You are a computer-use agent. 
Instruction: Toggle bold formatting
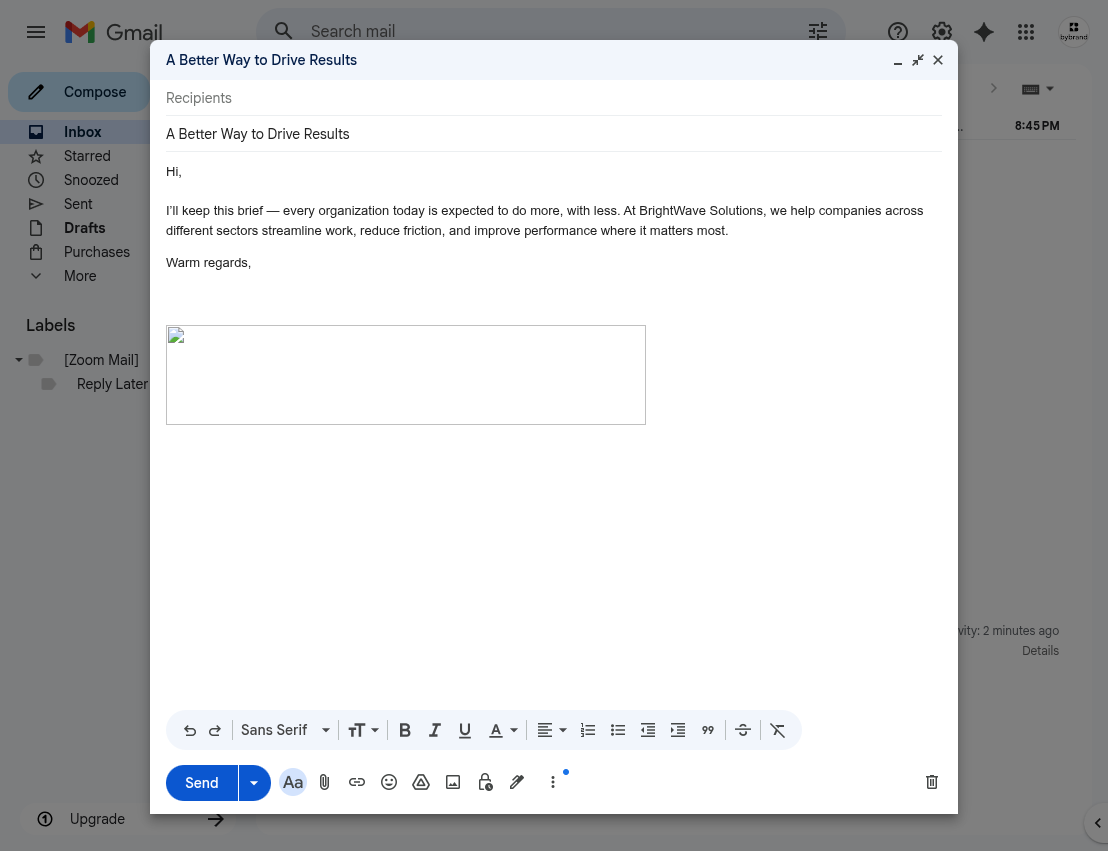pyautogui.click(x=404, y=730)
